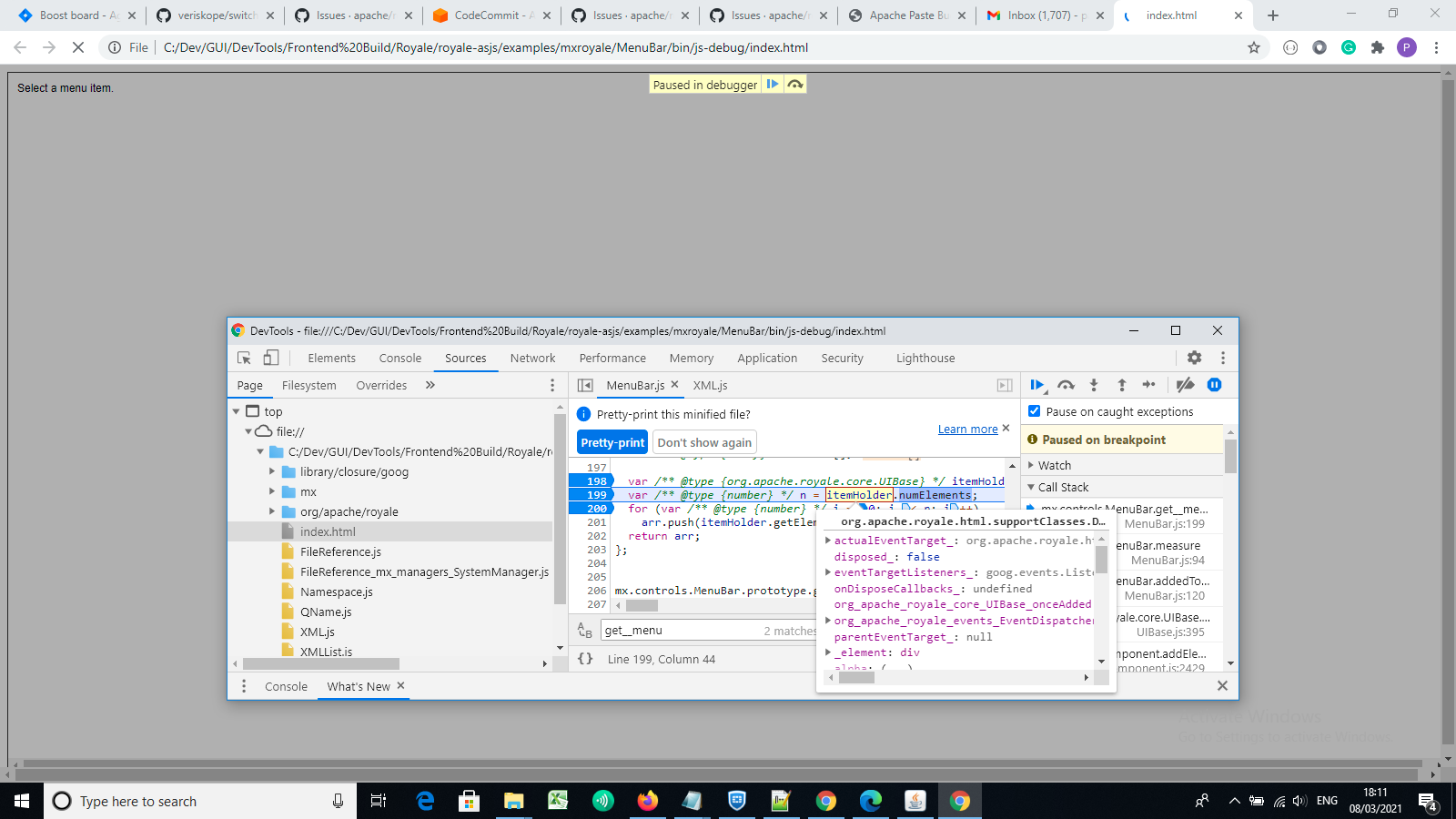
Task: Toggle the device emulation toolbar
Action: 270,358
